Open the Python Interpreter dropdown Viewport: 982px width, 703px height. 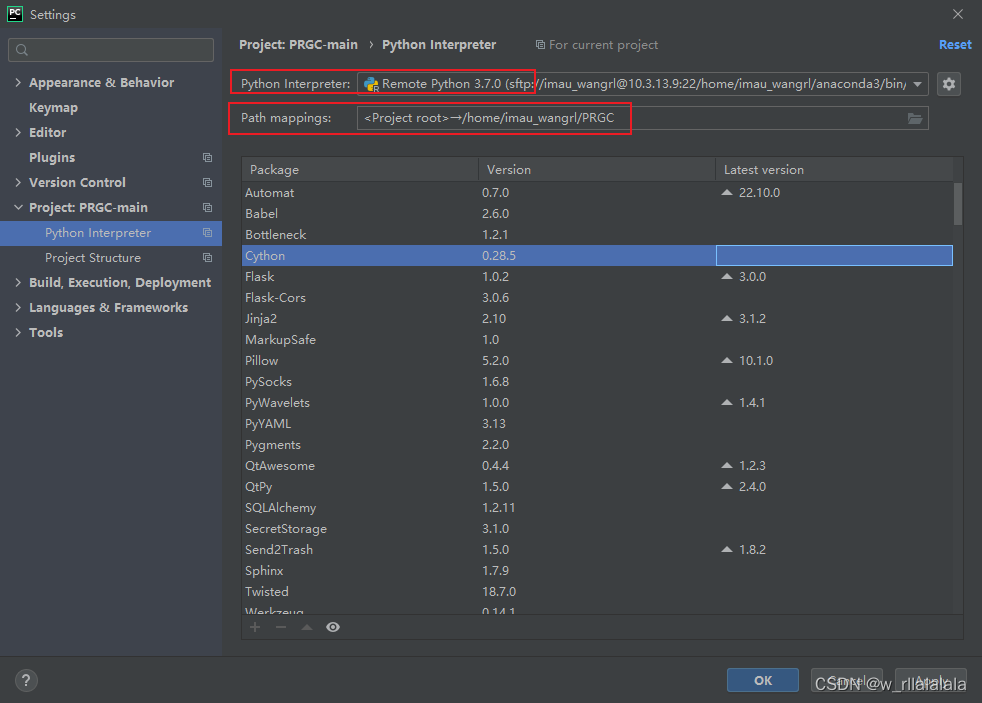click(917, 84)
